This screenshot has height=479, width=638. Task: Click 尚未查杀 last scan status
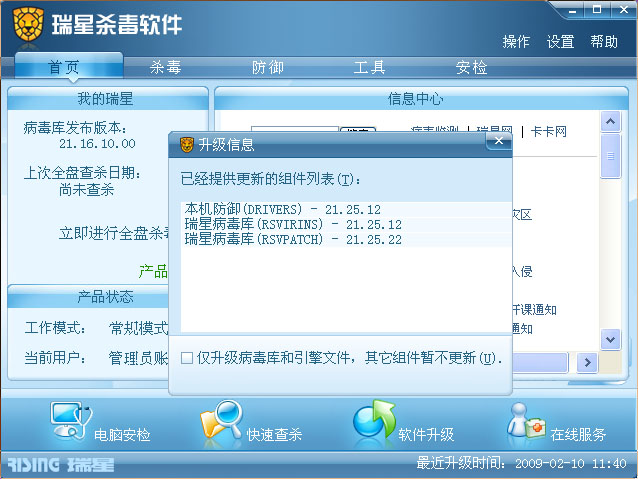[86, 190]
